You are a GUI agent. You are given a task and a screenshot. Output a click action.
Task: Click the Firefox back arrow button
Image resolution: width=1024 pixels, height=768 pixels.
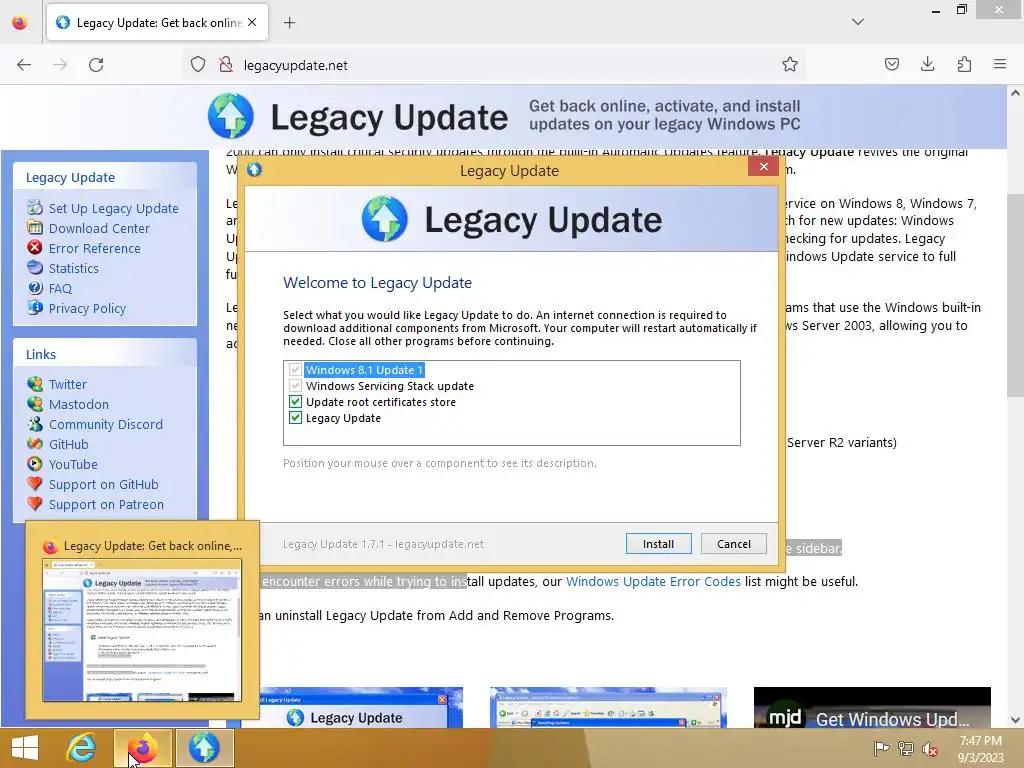tap(24, 65)
